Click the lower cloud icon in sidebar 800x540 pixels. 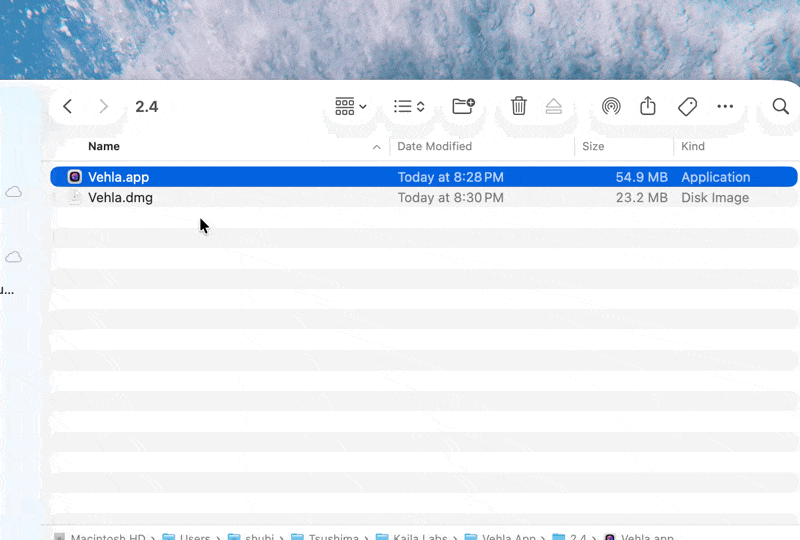(14, 257)
